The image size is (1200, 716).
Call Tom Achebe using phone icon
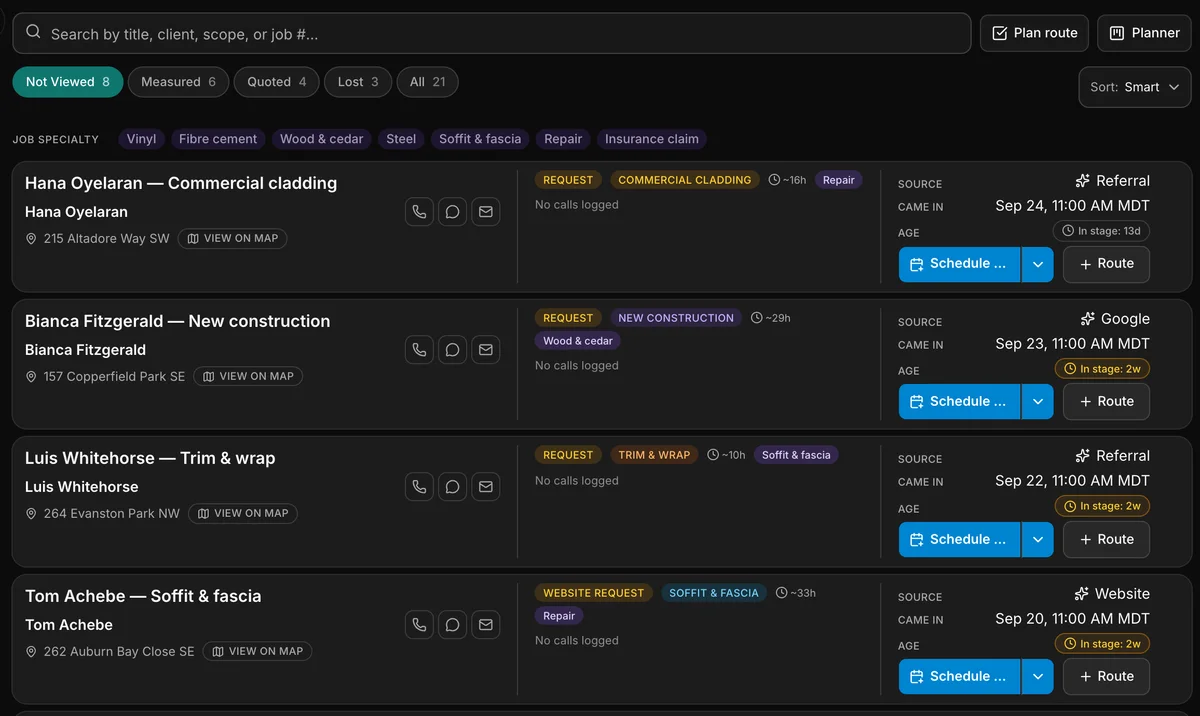(x=419, y=625)
